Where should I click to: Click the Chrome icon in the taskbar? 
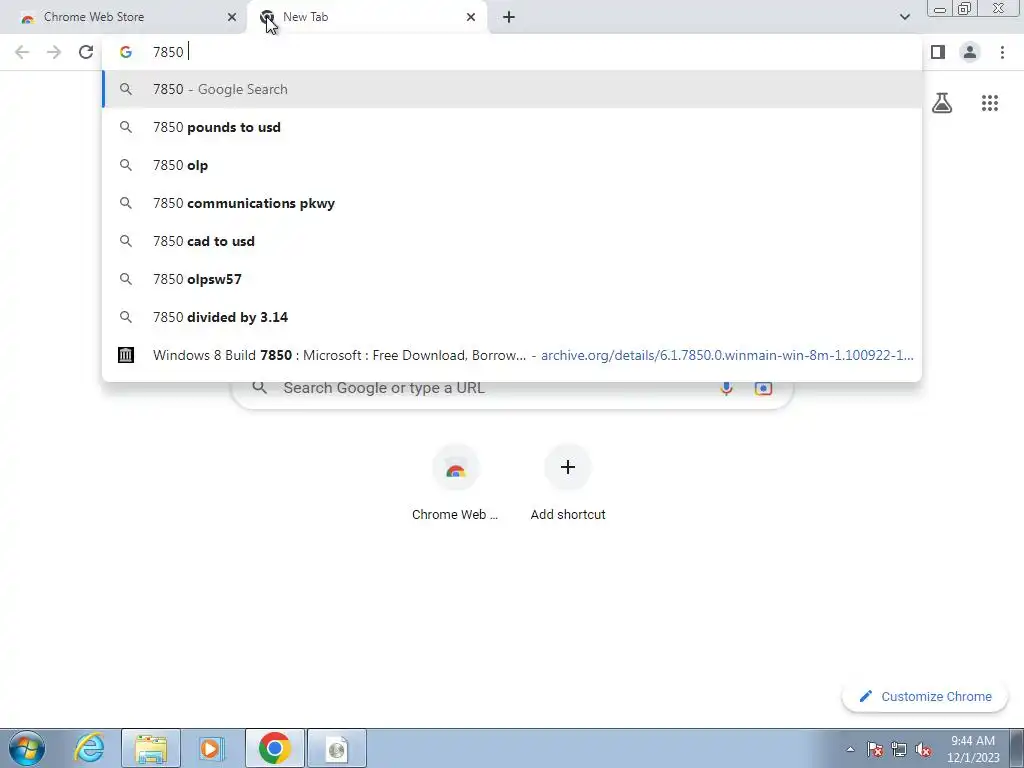(x=274, y=748)
